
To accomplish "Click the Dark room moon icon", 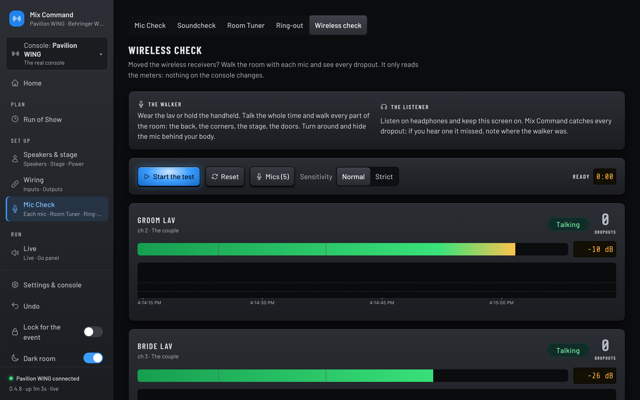I will point(15,358).
